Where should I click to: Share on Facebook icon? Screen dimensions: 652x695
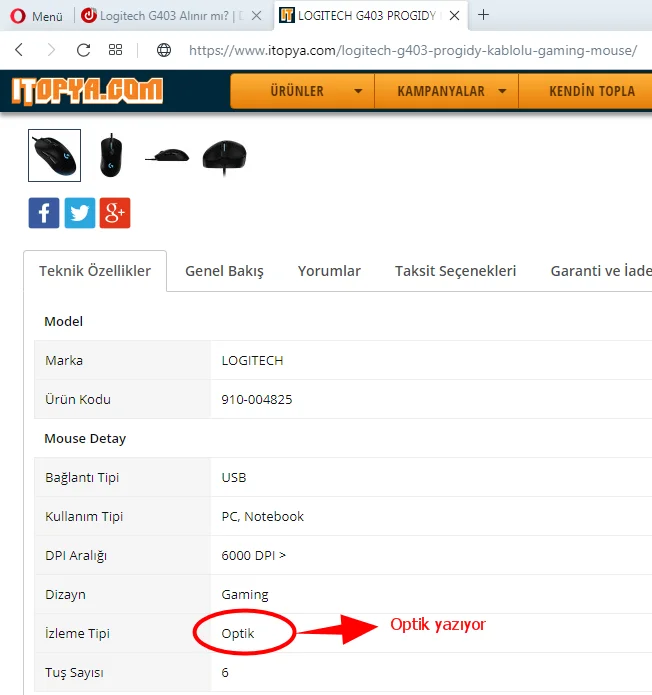pos(44,213)
